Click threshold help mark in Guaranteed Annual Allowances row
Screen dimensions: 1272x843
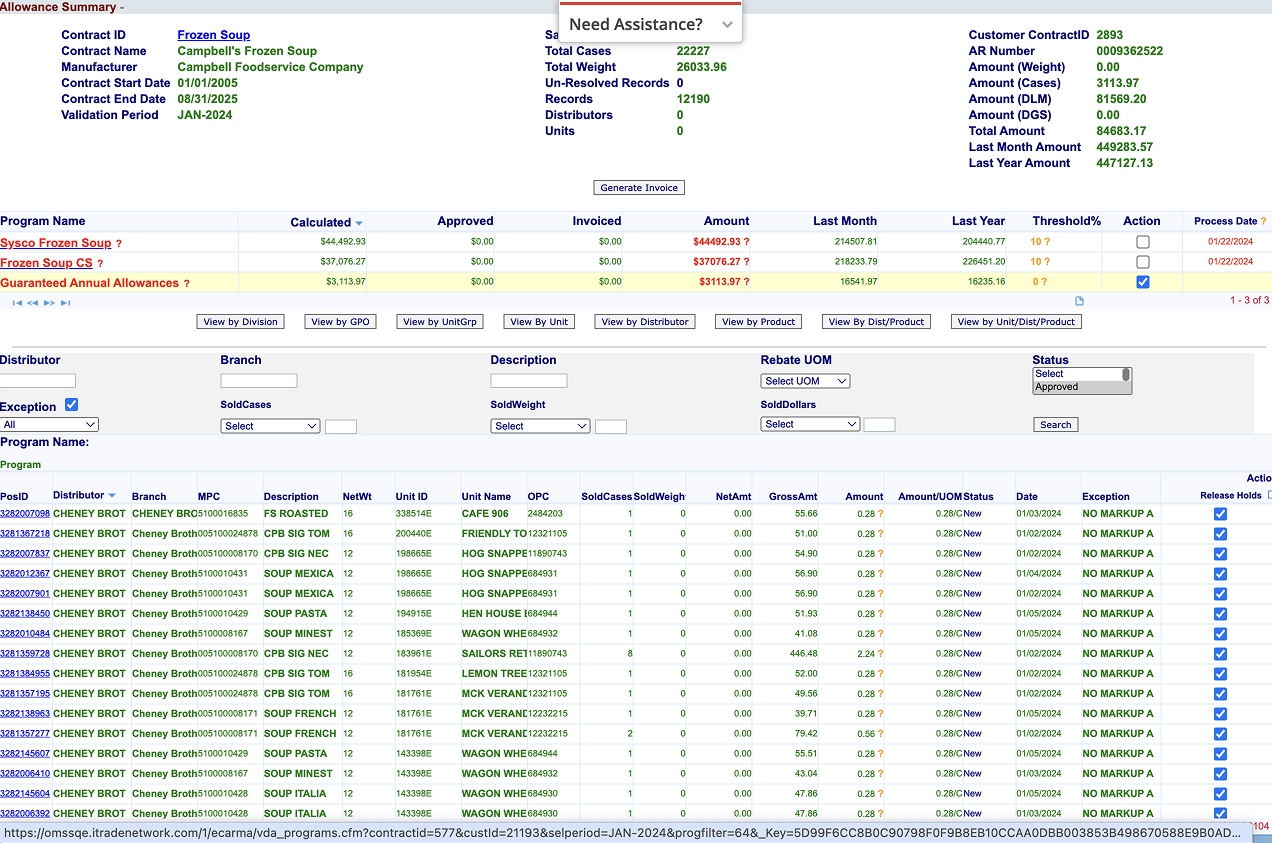[1046, 282]
